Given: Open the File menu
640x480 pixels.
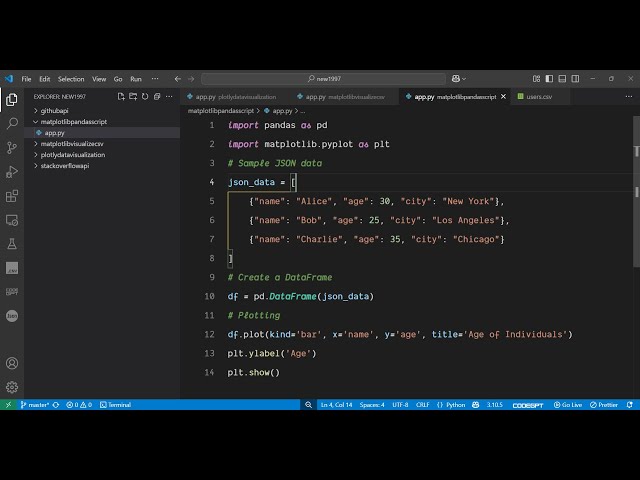Looking at the screenshot, I should (27, 79).
